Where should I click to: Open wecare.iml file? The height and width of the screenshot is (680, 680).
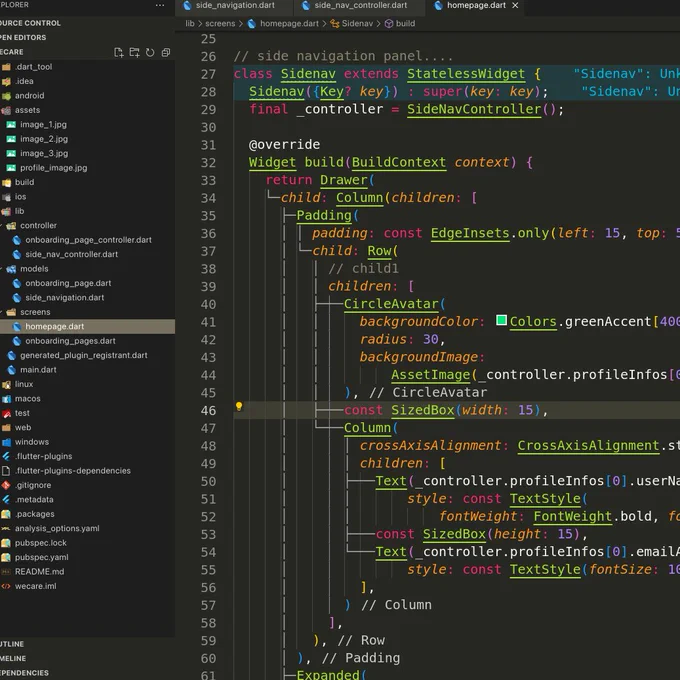click(x=87, y=586)
